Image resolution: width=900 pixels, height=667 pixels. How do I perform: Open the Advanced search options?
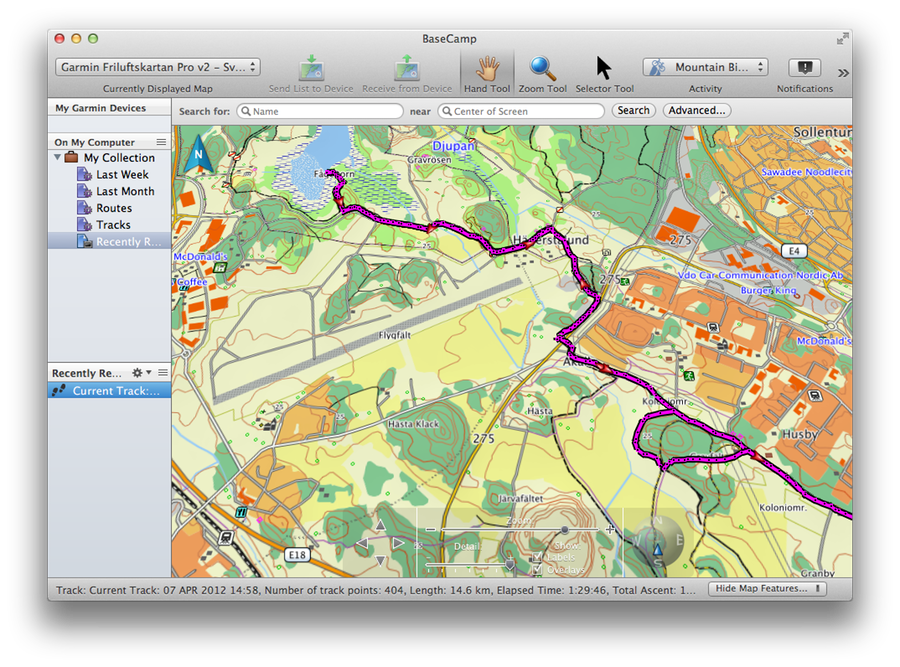point(696,111)
